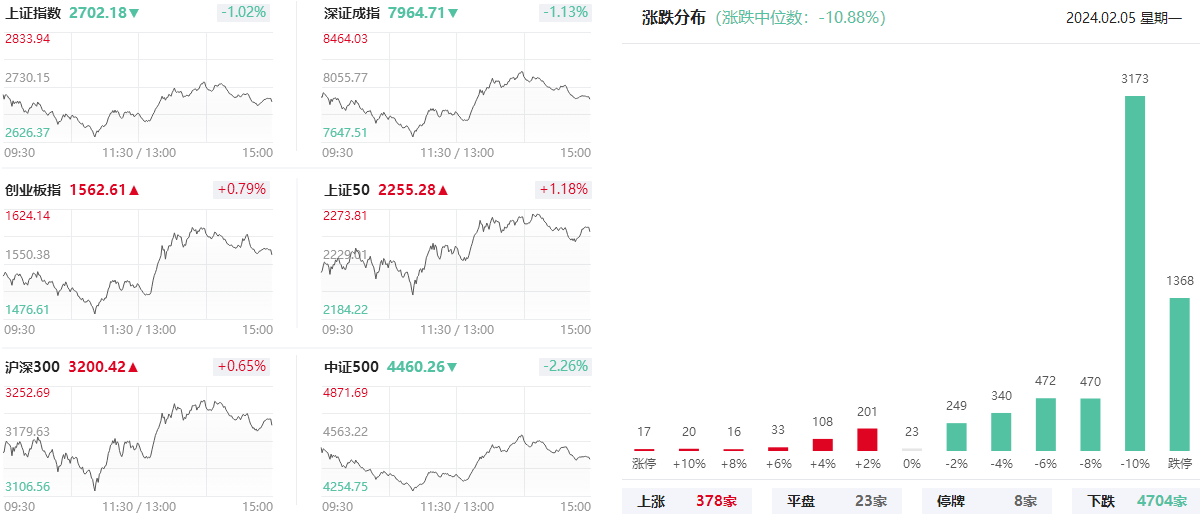Open the 创业板指 index title
Image resolution: width=1200 pixels, height=519 pixels.
click(x=33, y=190)
